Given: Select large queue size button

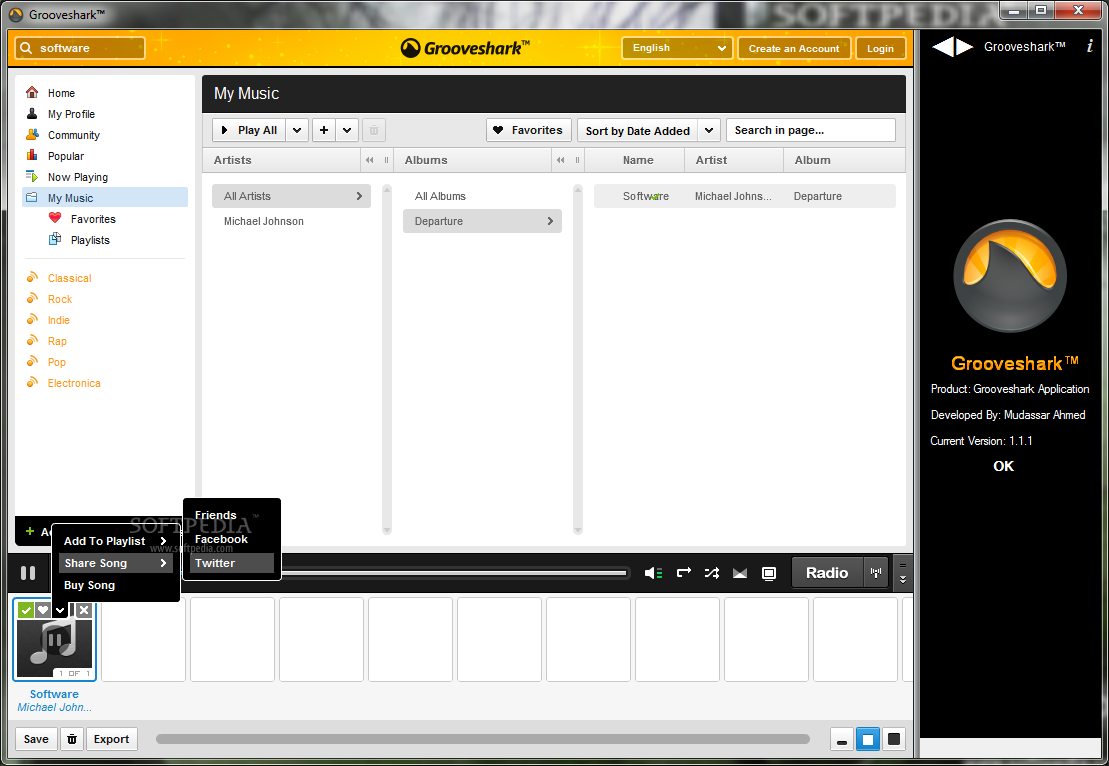Looking at the screenshot, I should click(x=894, y=740).
